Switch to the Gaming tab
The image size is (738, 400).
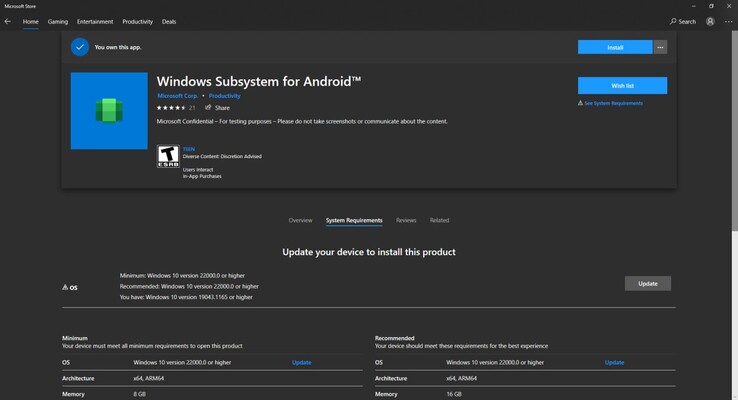(x=58, y=22)
